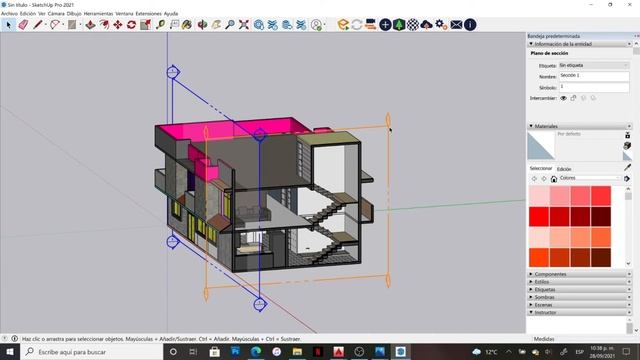The width and height of the screenshot is (640, 360).
Task: Select the Rectangle shape tool
Action: (72, 25)
